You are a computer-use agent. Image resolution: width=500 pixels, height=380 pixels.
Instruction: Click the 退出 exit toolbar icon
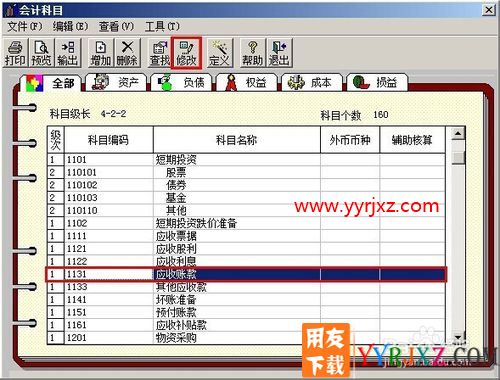[279, 53]
